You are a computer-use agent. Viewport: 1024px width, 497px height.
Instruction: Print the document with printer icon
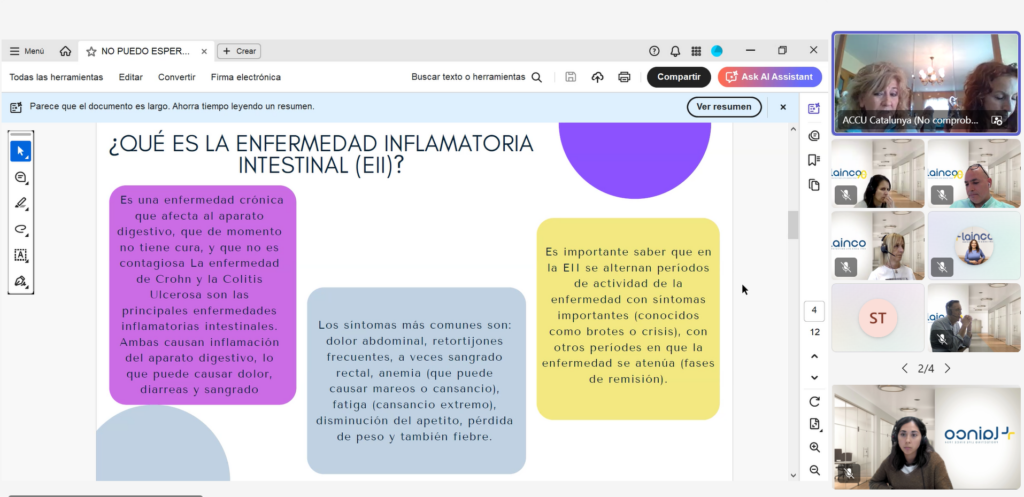click(x=624, y=77)
